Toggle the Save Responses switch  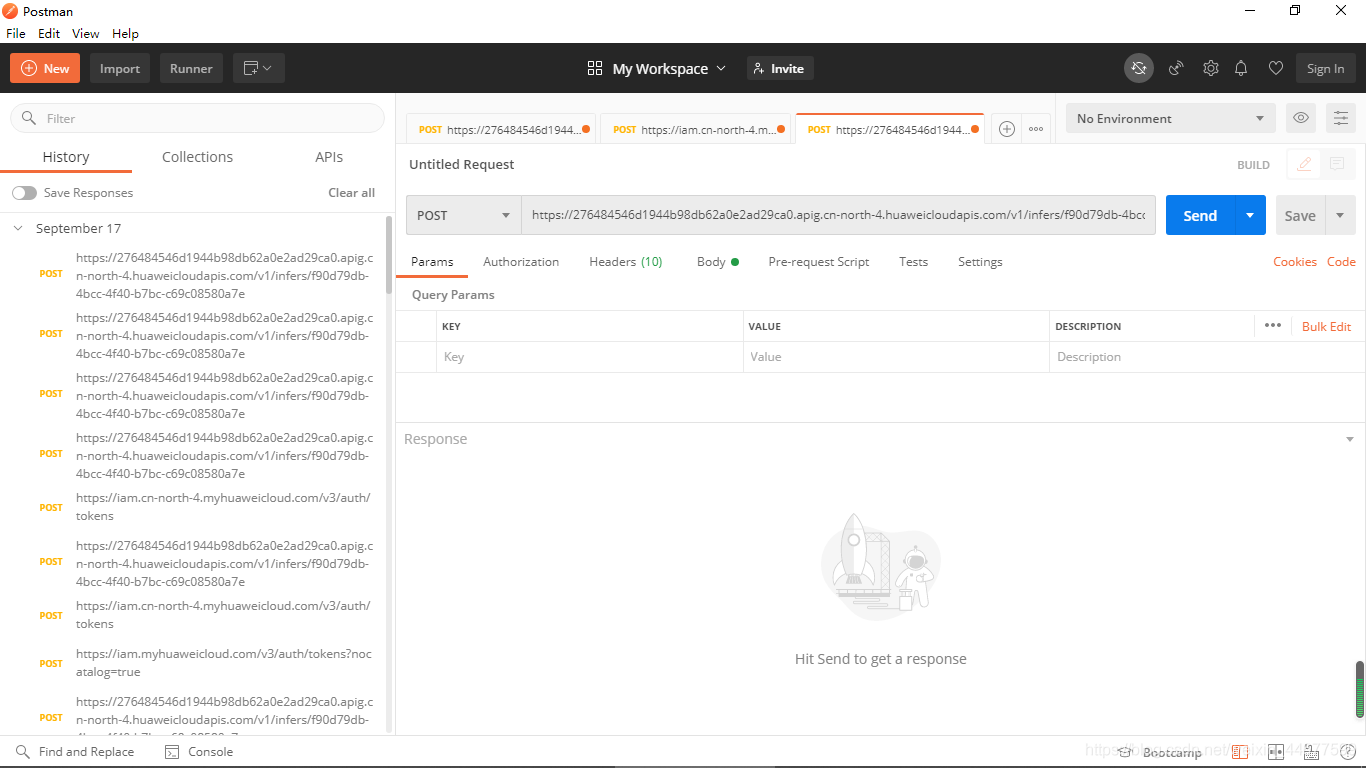24,193
